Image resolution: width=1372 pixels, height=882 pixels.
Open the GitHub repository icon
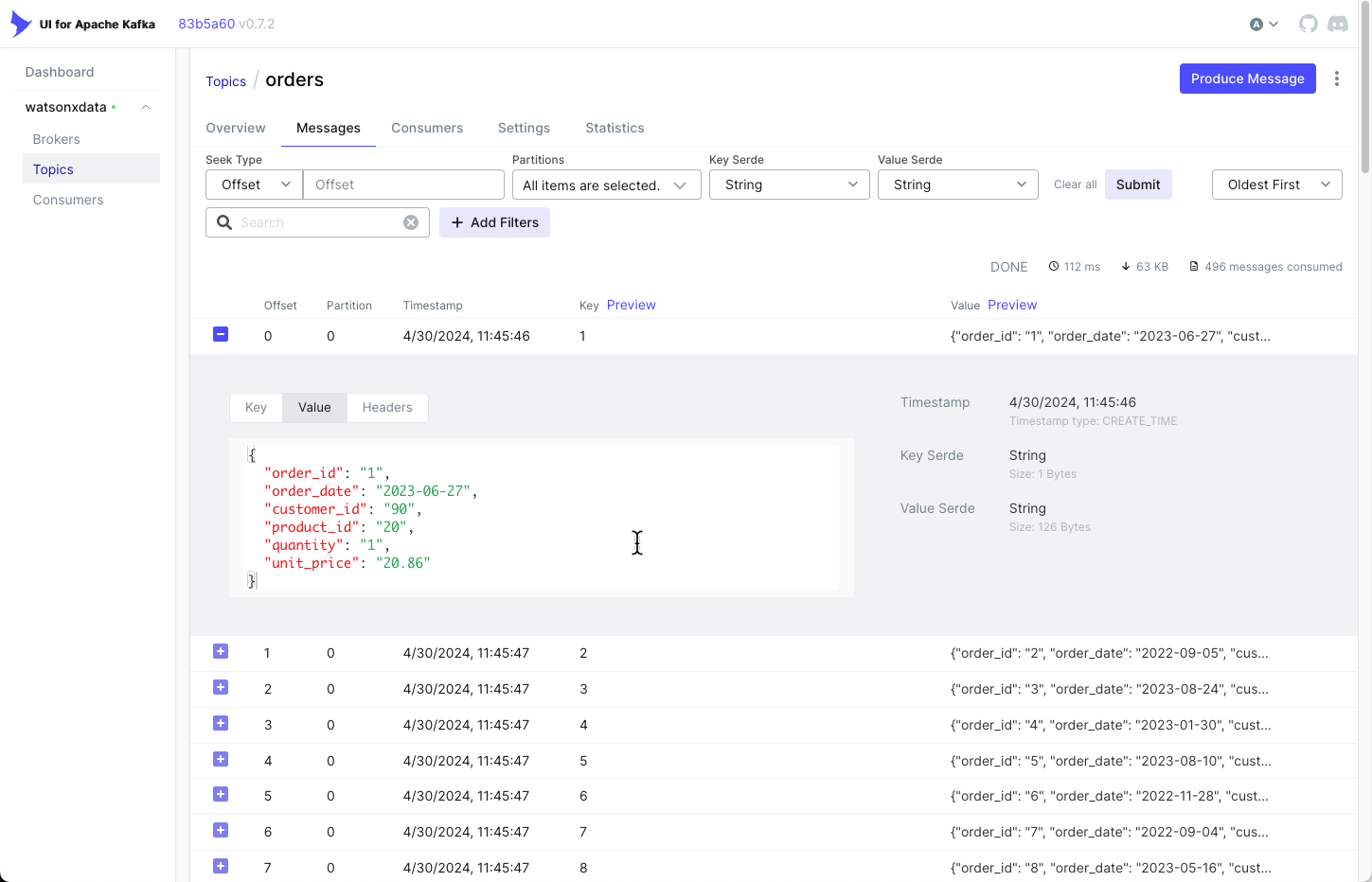[1309, 24]
